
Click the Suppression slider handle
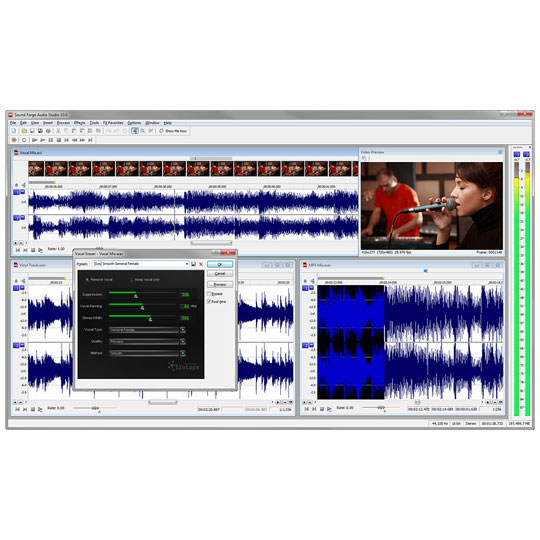136,296
